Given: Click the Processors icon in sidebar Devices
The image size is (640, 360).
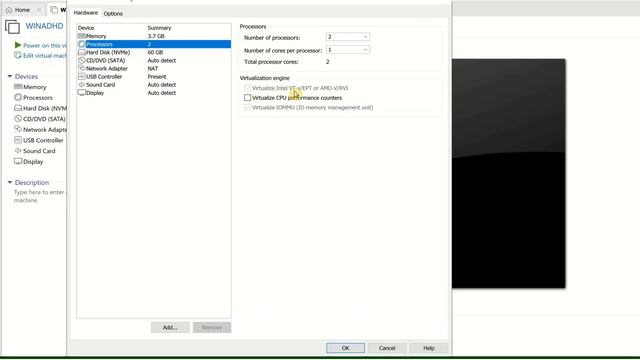Looking at the screenshot, I should (18, 98).
